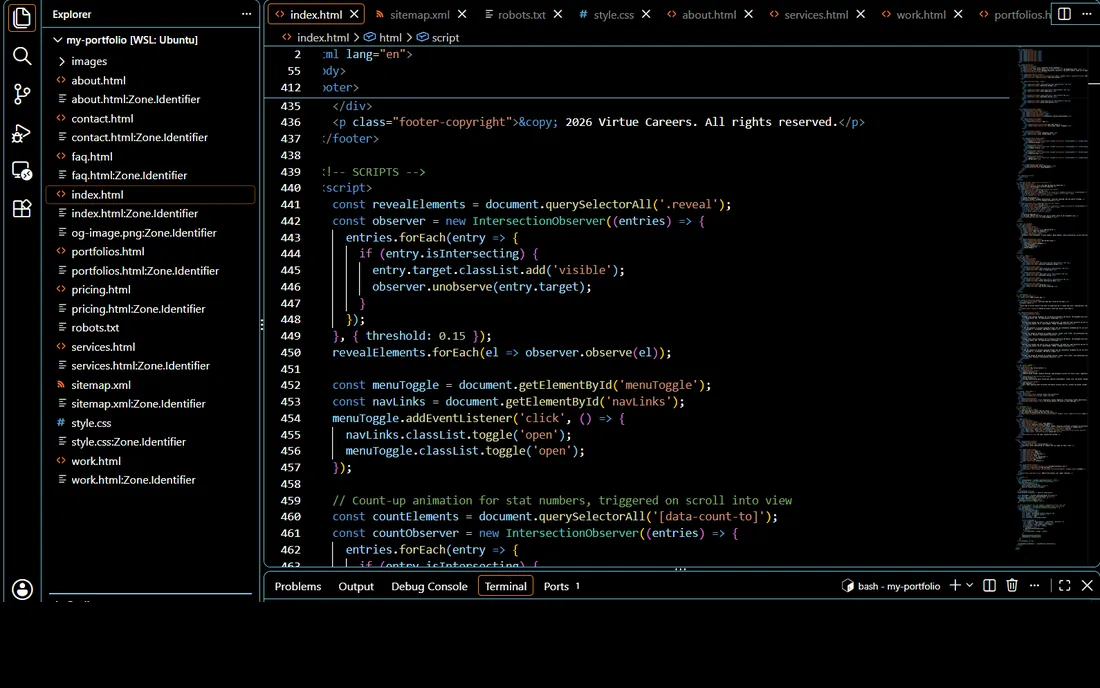Close the robots.txt editor tab

tap(558, 14)
